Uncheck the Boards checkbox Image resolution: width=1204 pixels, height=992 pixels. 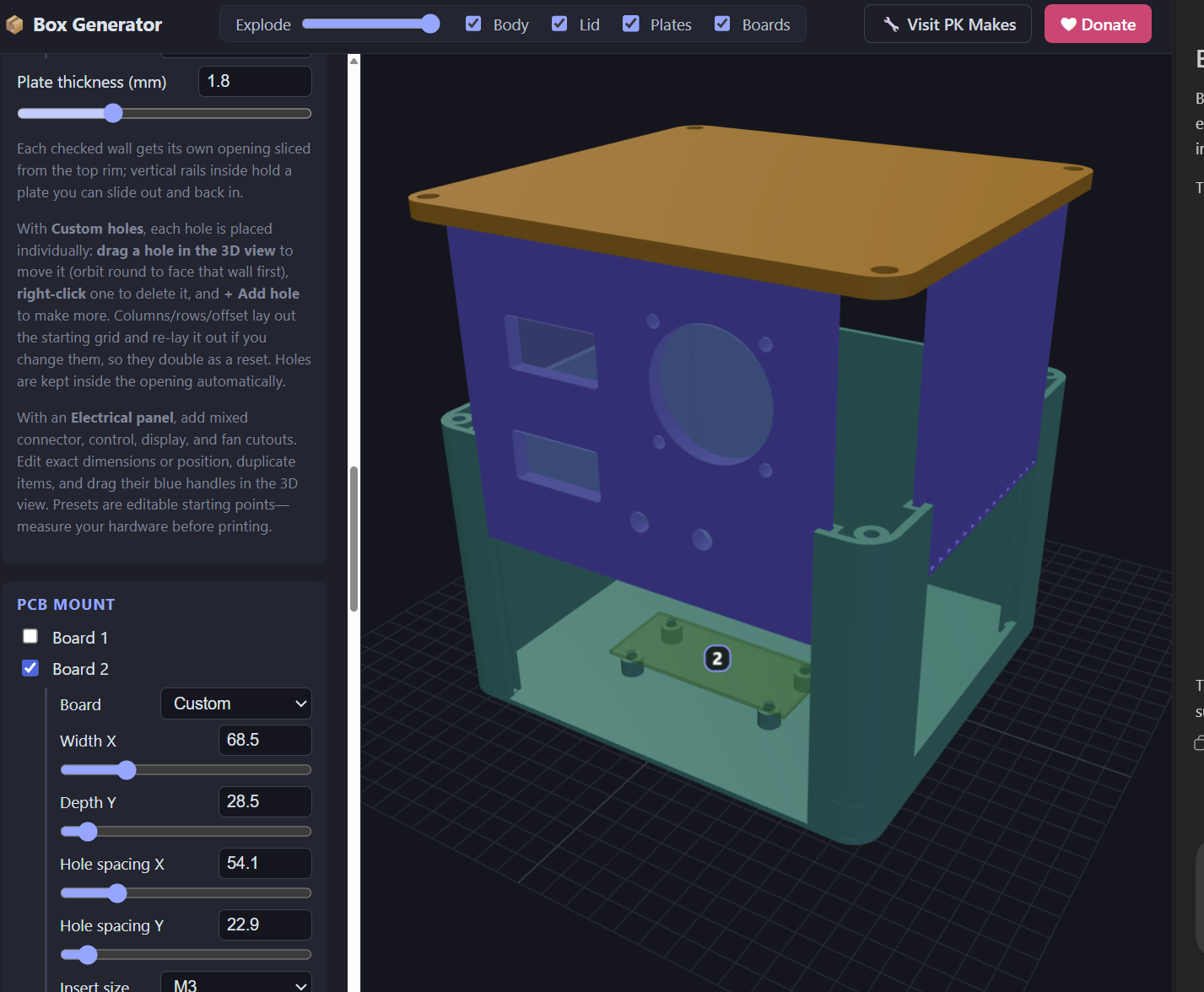click(722, 24)
